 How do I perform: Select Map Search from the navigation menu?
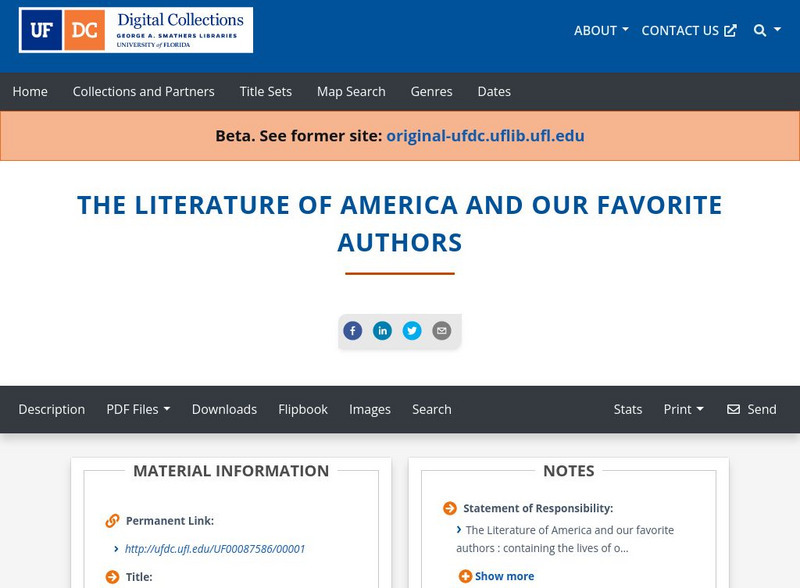tap(350, 91)
